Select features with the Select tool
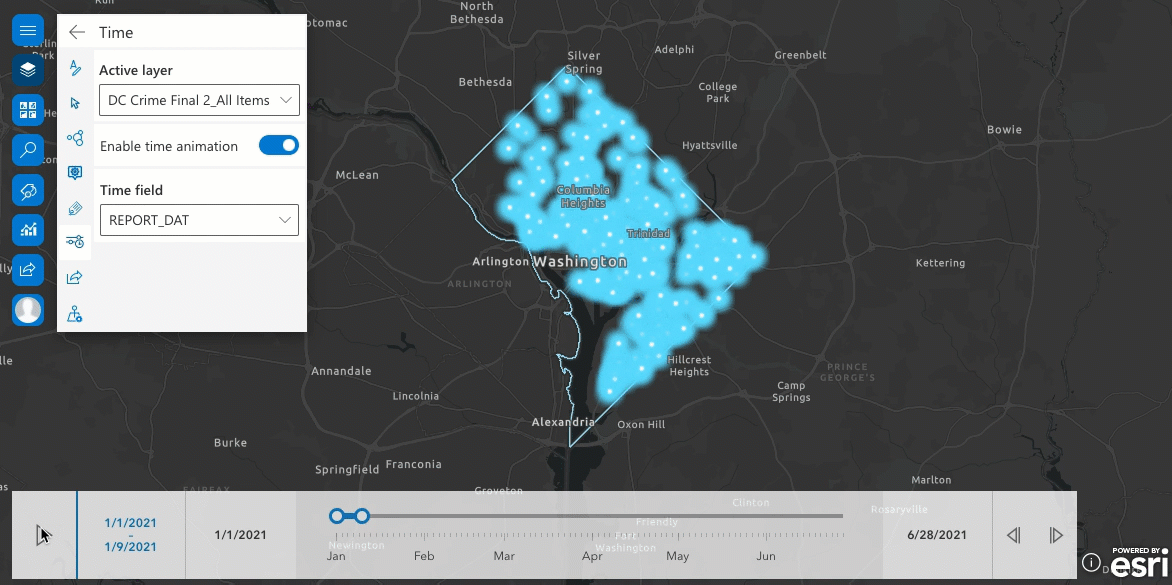This screenshot has width=1172, height=585. pyautogui.click(x=74, y=103)
